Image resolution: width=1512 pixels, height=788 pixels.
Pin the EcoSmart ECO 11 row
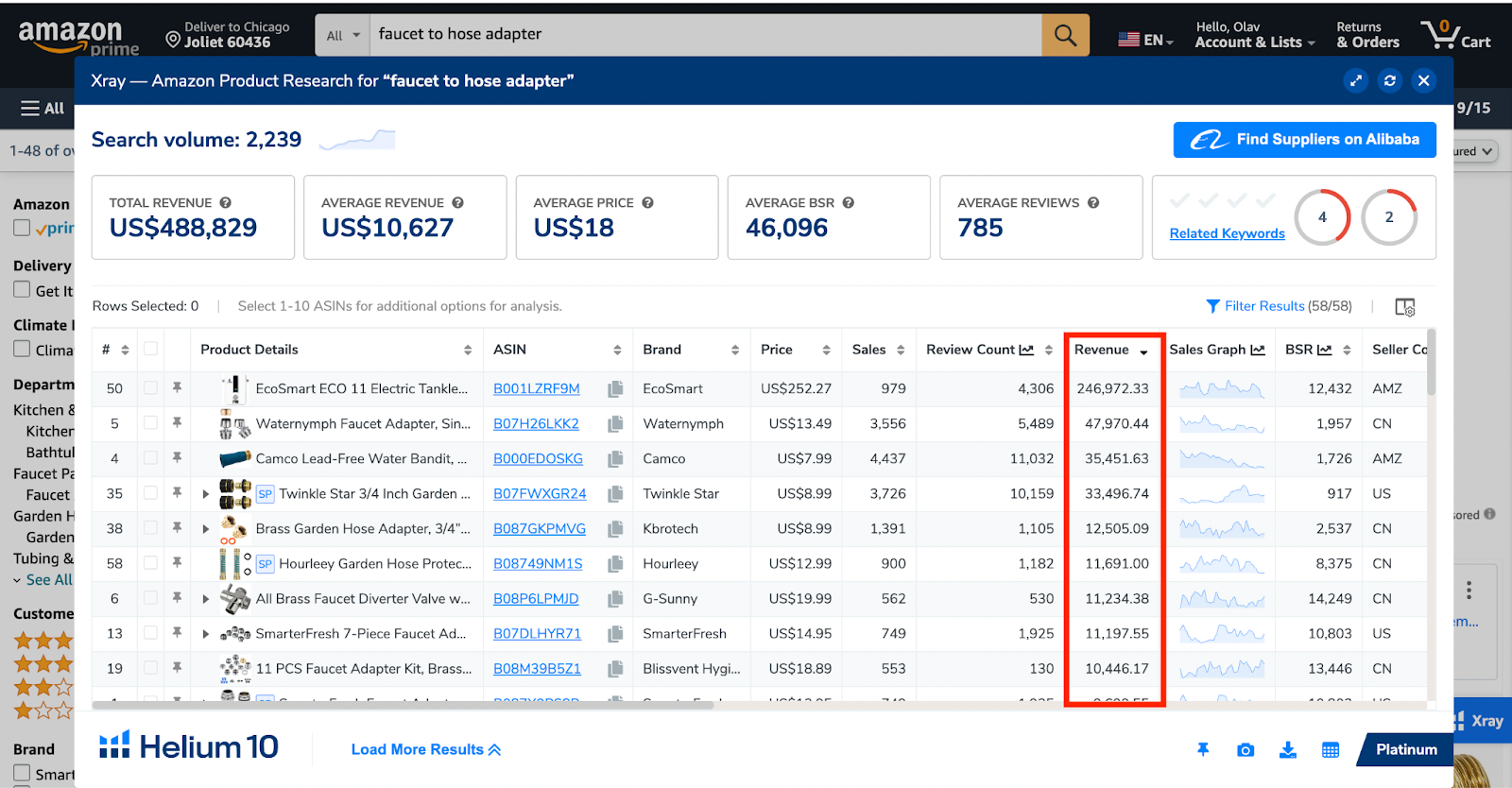point(177,387)
